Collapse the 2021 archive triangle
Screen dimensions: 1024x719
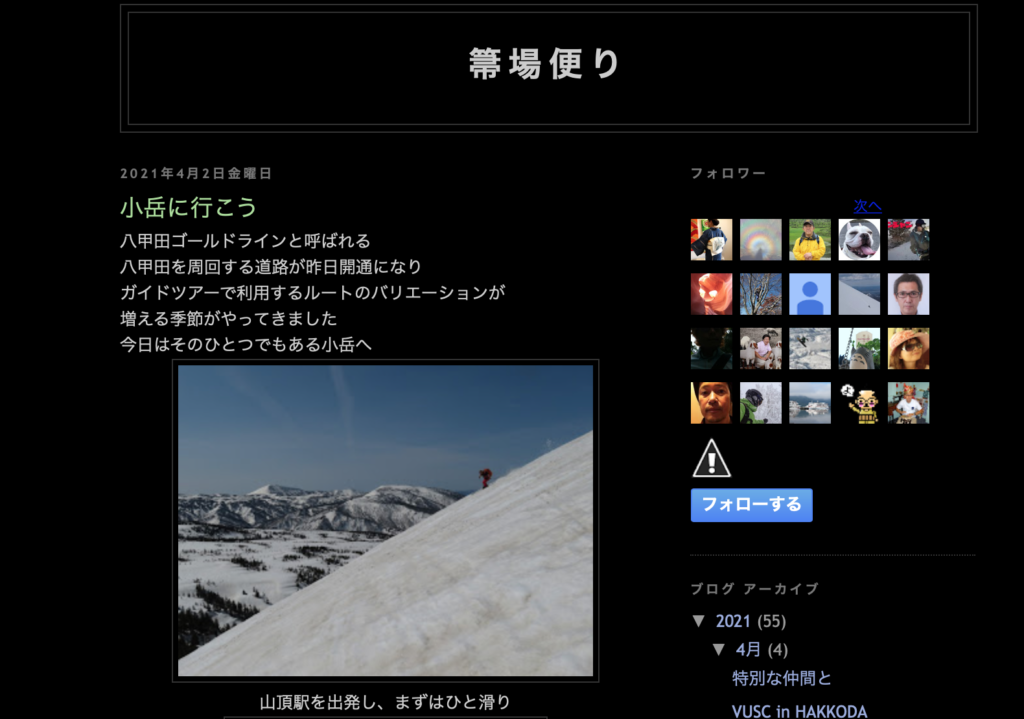coord(699,620)
